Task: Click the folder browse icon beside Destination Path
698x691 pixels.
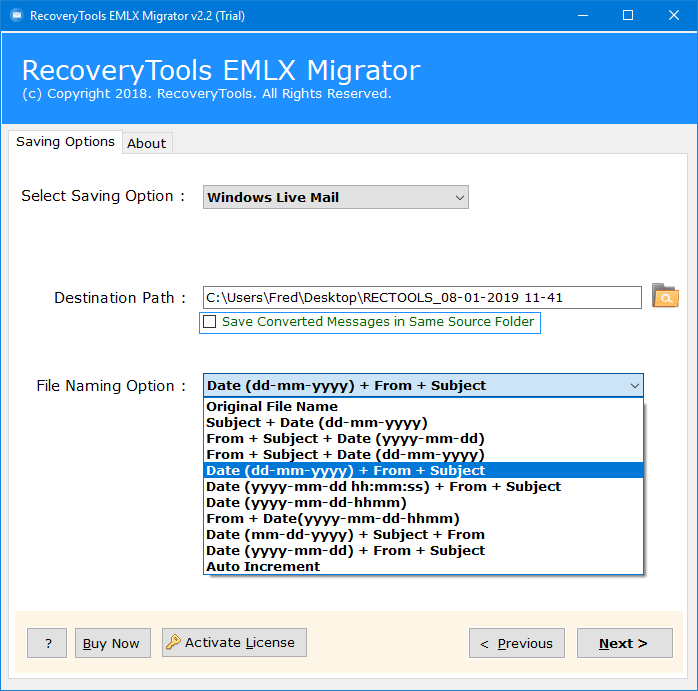Action: pos(665,296)
